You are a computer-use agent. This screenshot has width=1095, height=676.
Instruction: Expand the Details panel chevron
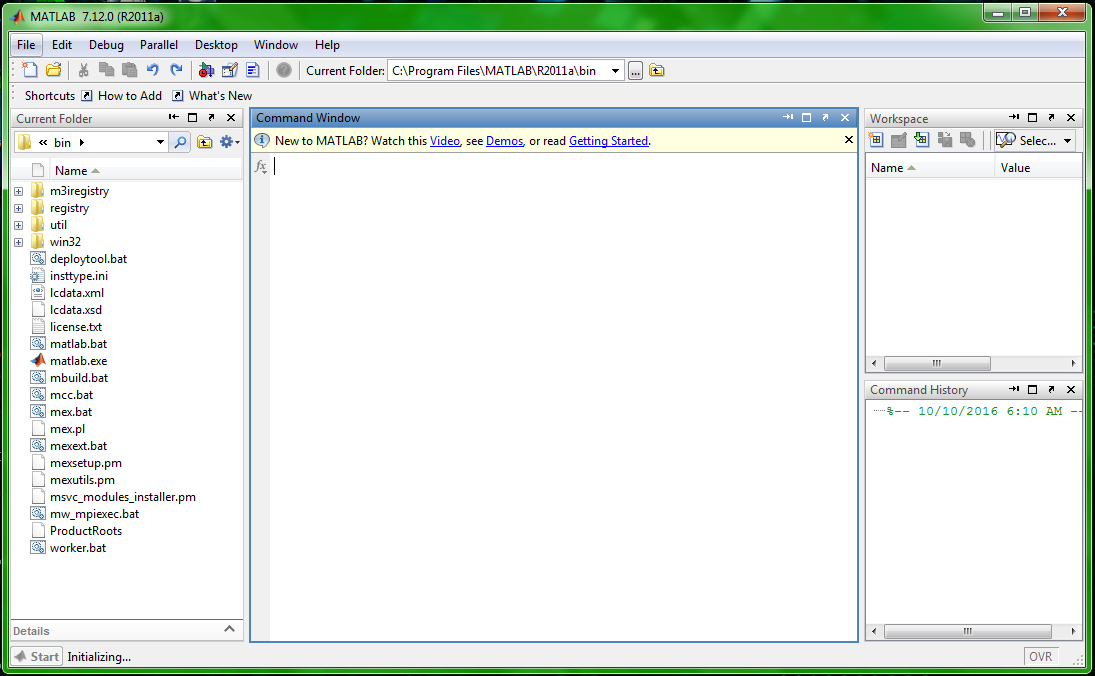pos(229,629)
